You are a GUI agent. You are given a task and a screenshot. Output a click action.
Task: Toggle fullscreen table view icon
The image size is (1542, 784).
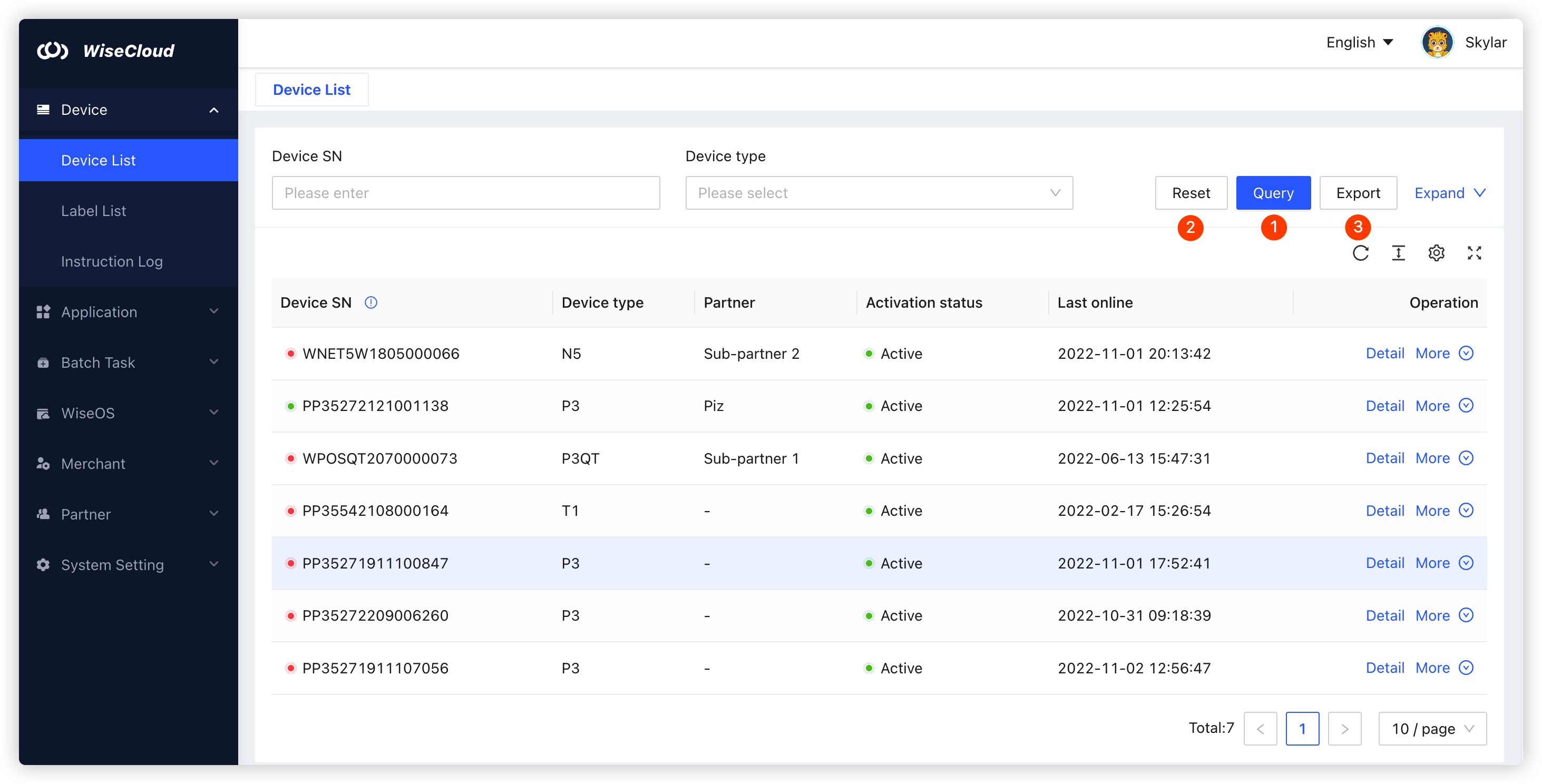click(1474, 253)
